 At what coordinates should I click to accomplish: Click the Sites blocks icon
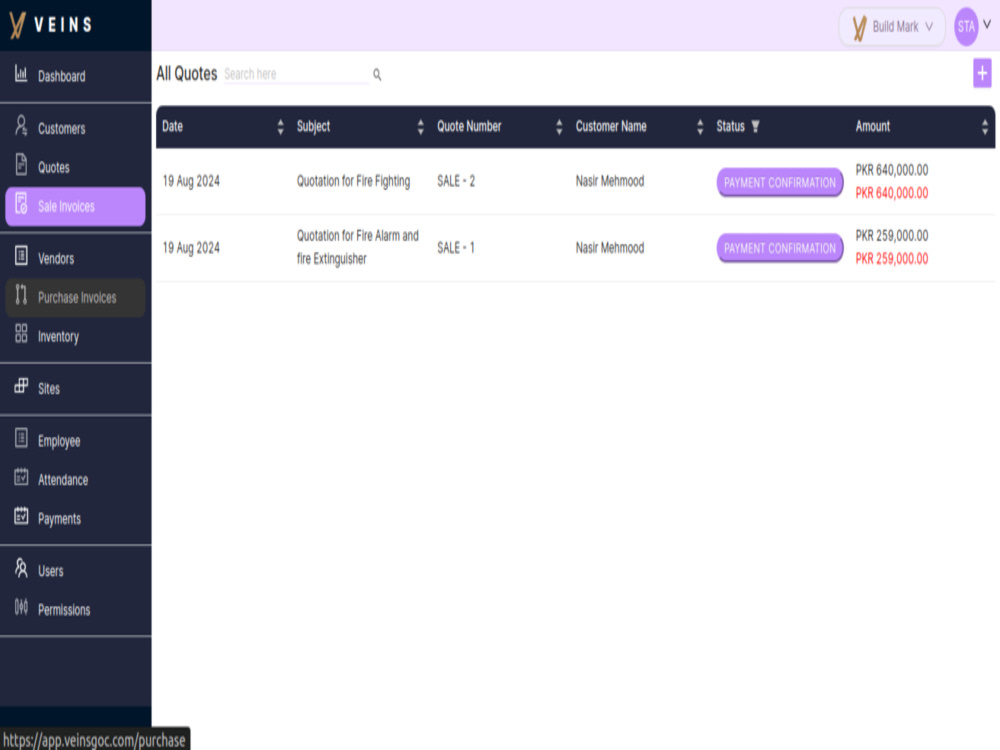[21, 386]
